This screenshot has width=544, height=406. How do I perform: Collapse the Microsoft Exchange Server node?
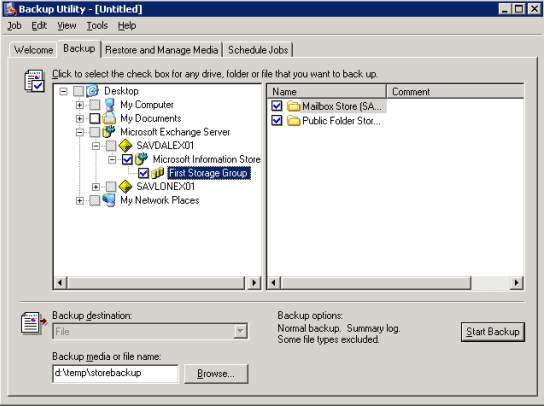click(x=79, y=132)
